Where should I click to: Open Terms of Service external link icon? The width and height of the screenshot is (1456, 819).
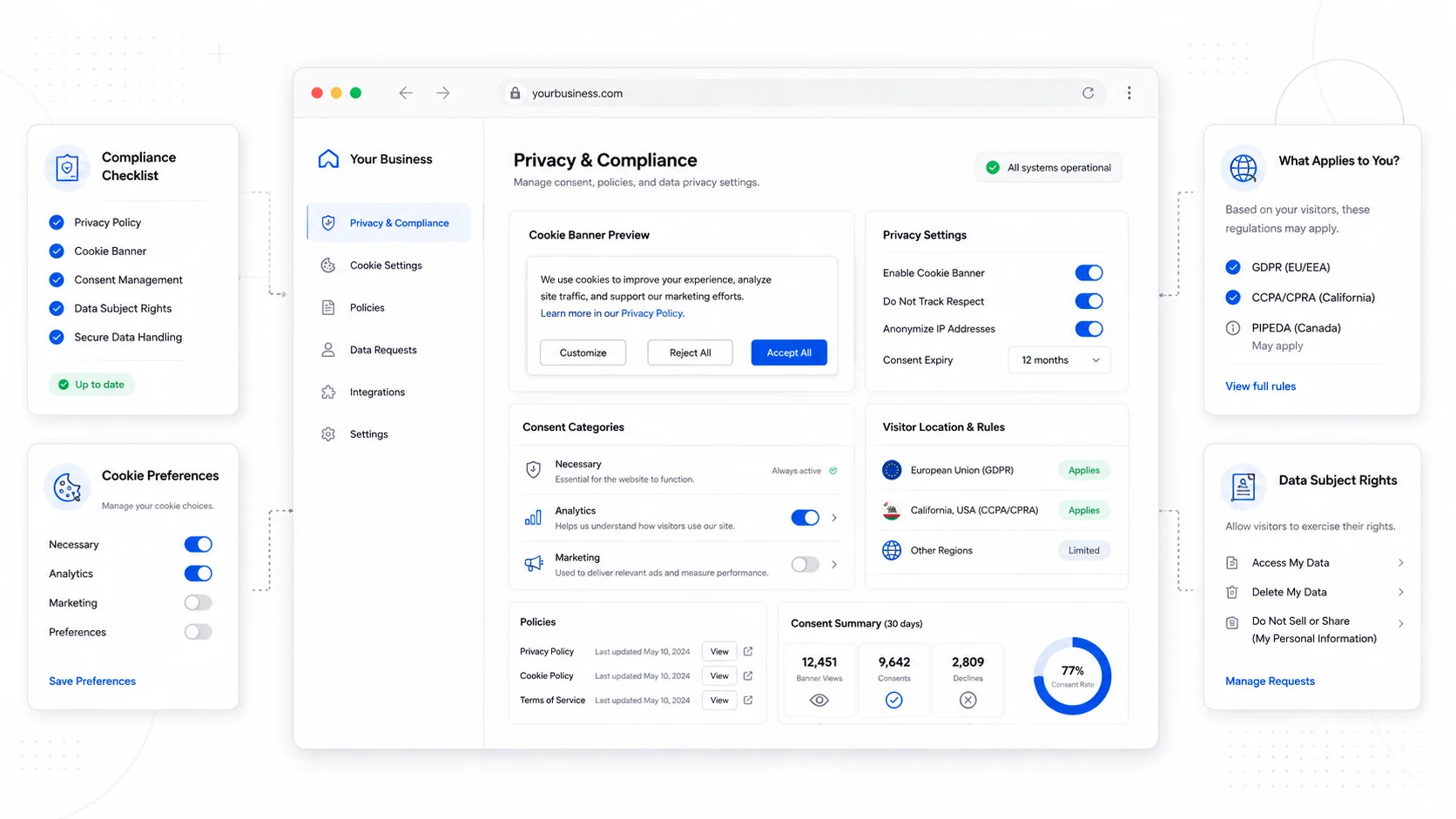(748, 700)
